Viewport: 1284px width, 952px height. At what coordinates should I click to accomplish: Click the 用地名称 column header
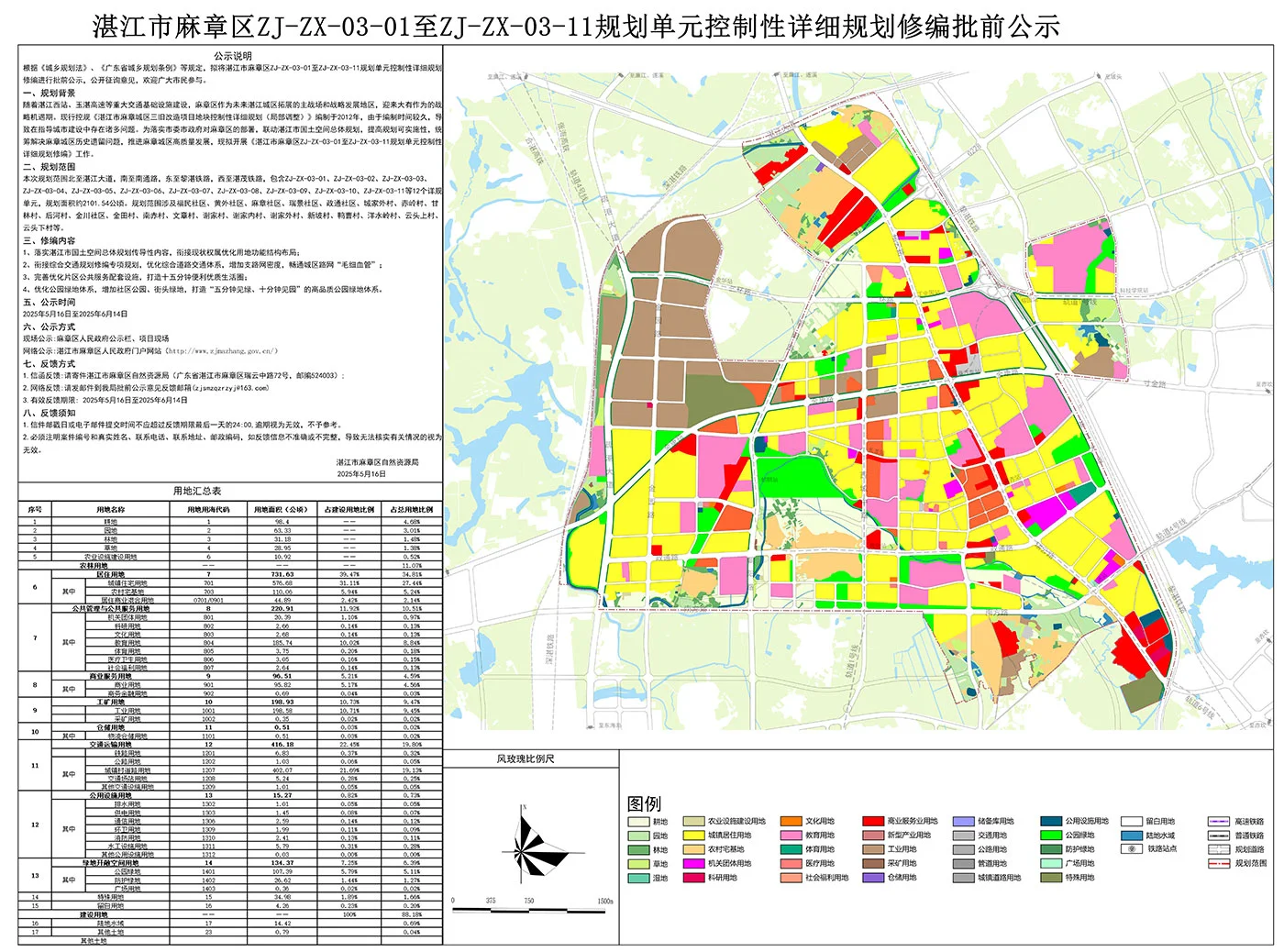coord(111,509)
